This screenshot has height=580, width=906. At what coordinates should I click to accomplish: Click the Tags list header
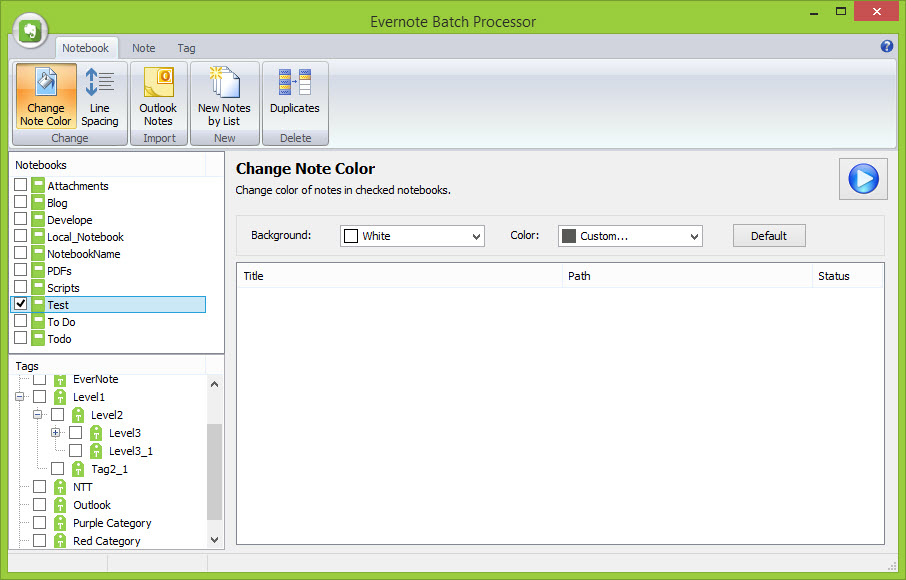[108, 366]
